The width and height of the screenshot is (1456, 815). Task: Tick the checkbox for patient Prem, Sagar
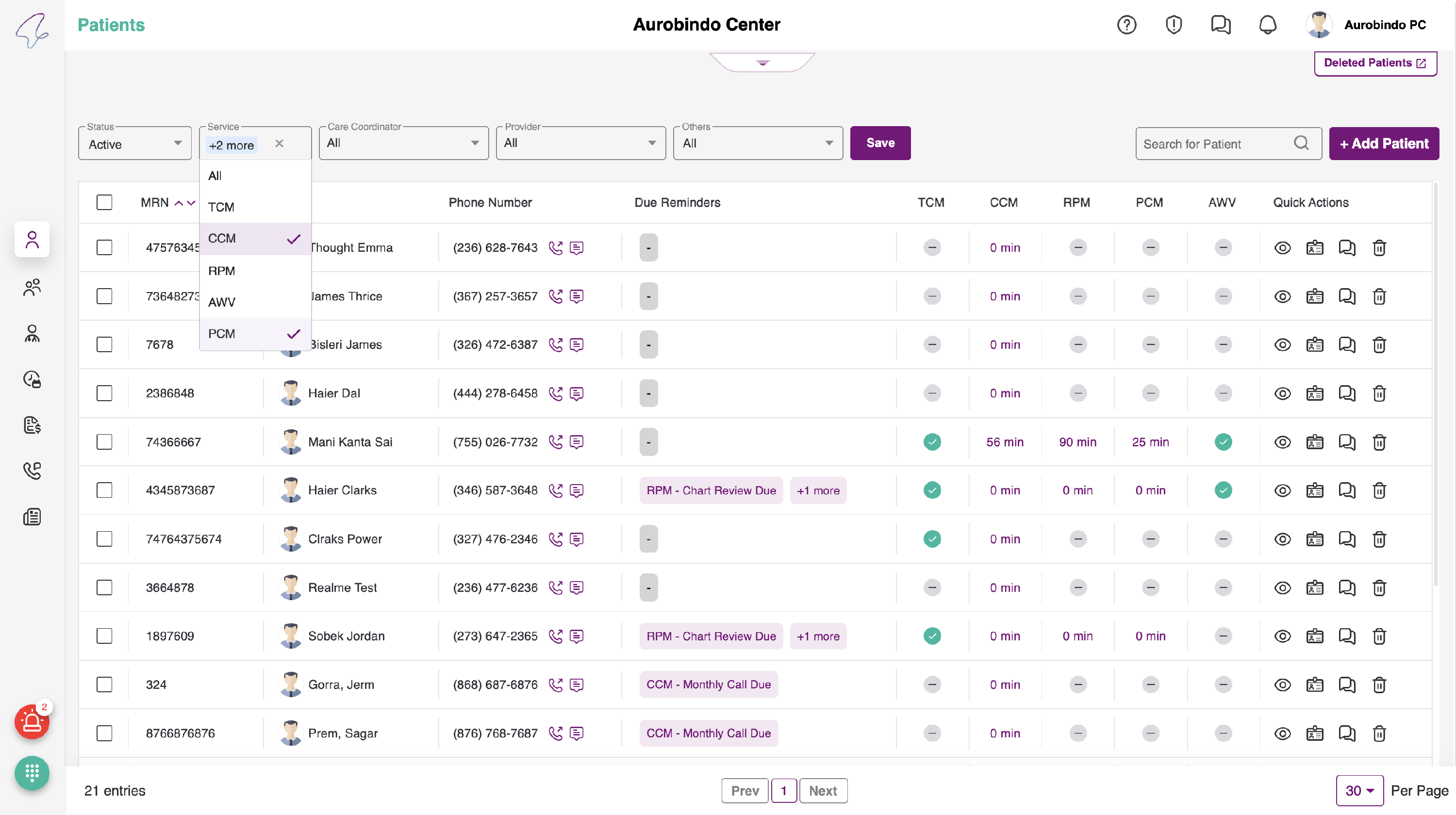coord(104,733)
